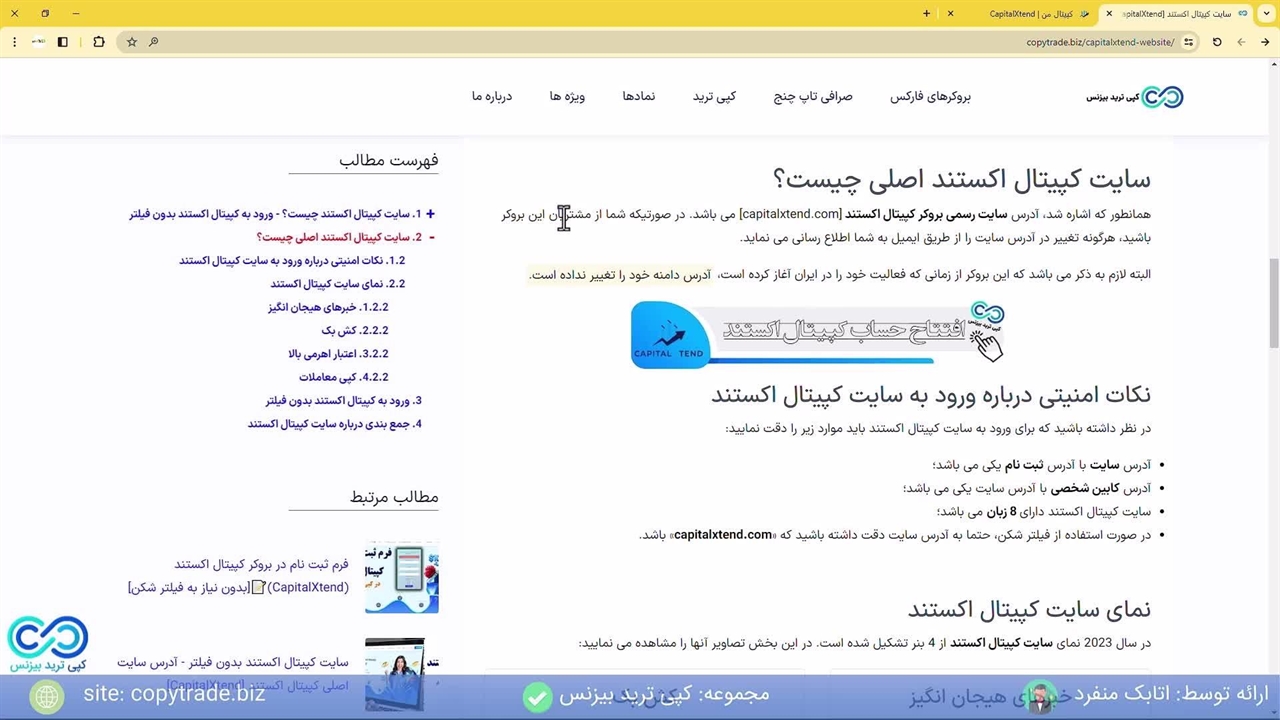Click the zoom magnifier icon in address bar
Screen dimensions: 1280x720
[153, 42]
